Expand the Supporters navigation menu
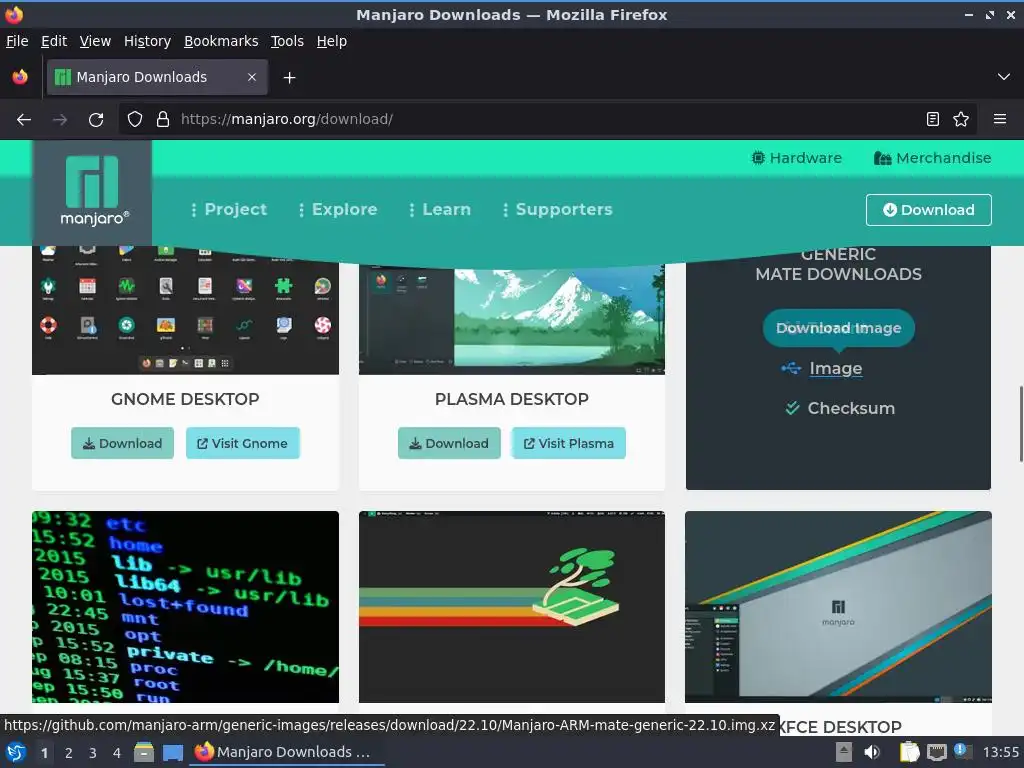Viewport: 1024px width, 768px height. pos(558,210)
